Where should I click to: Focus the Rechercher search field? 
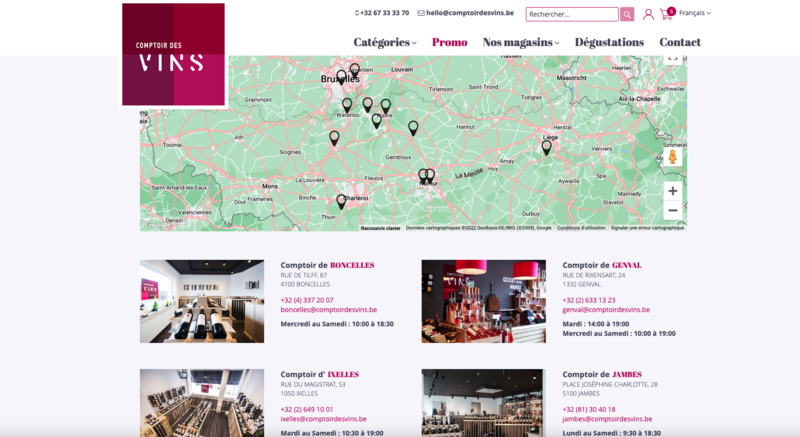[x=572, y=14]
